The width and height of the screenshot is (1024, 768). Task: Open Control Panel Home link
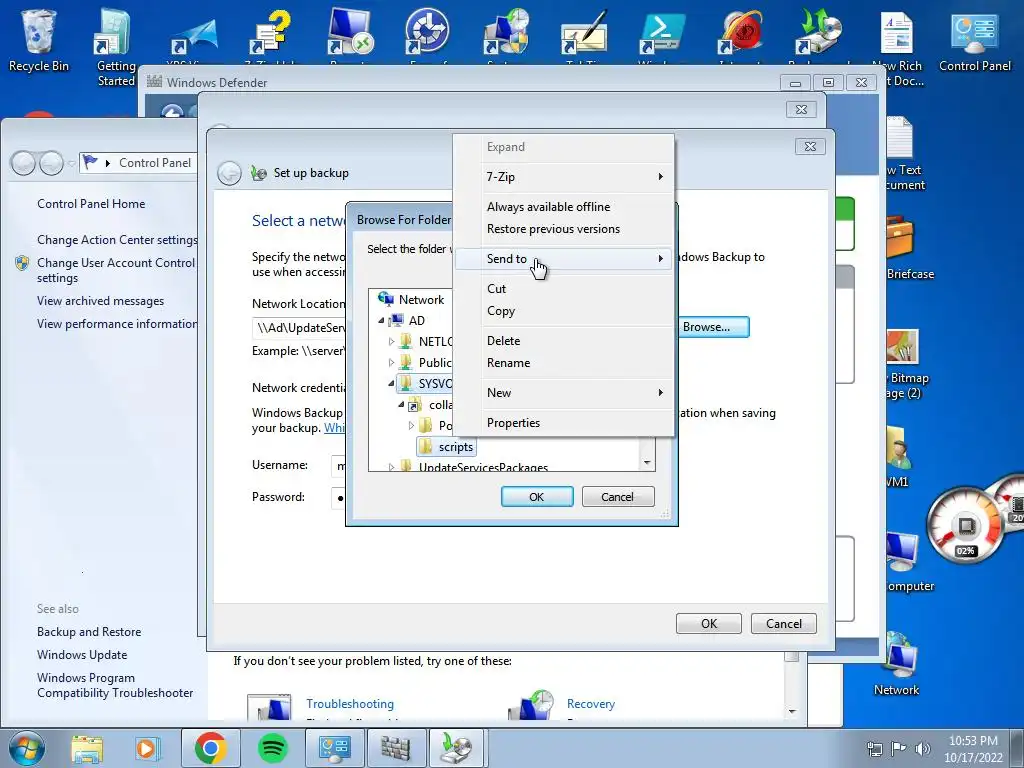(x=91, y=204)
